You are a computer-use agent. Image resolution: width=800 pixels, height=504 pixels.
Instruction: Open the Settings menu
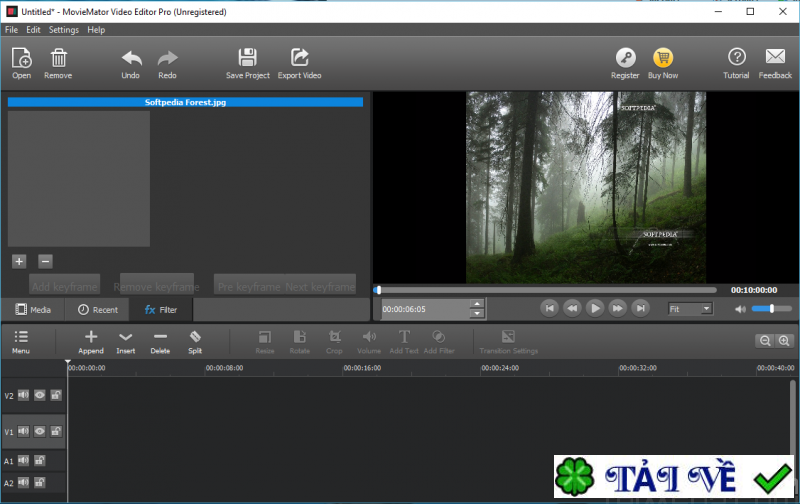(64, 30)
